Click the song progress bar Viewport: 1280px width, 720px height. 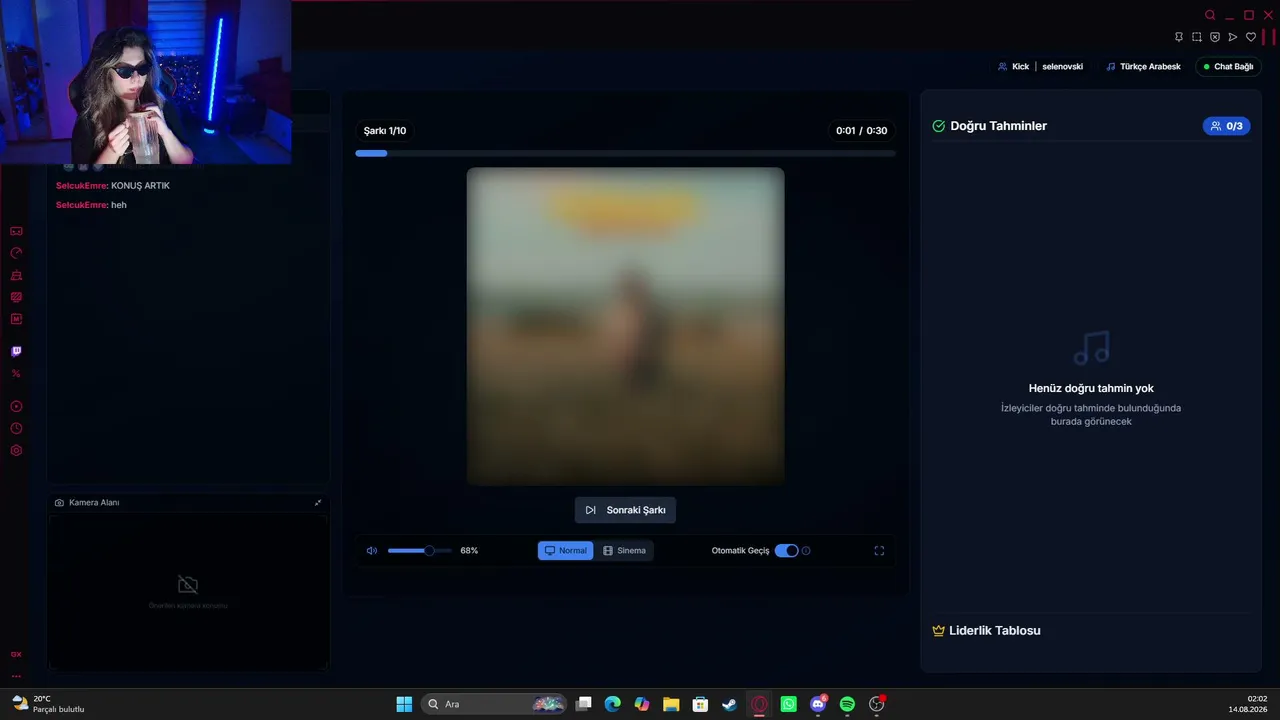click(625, 153)
